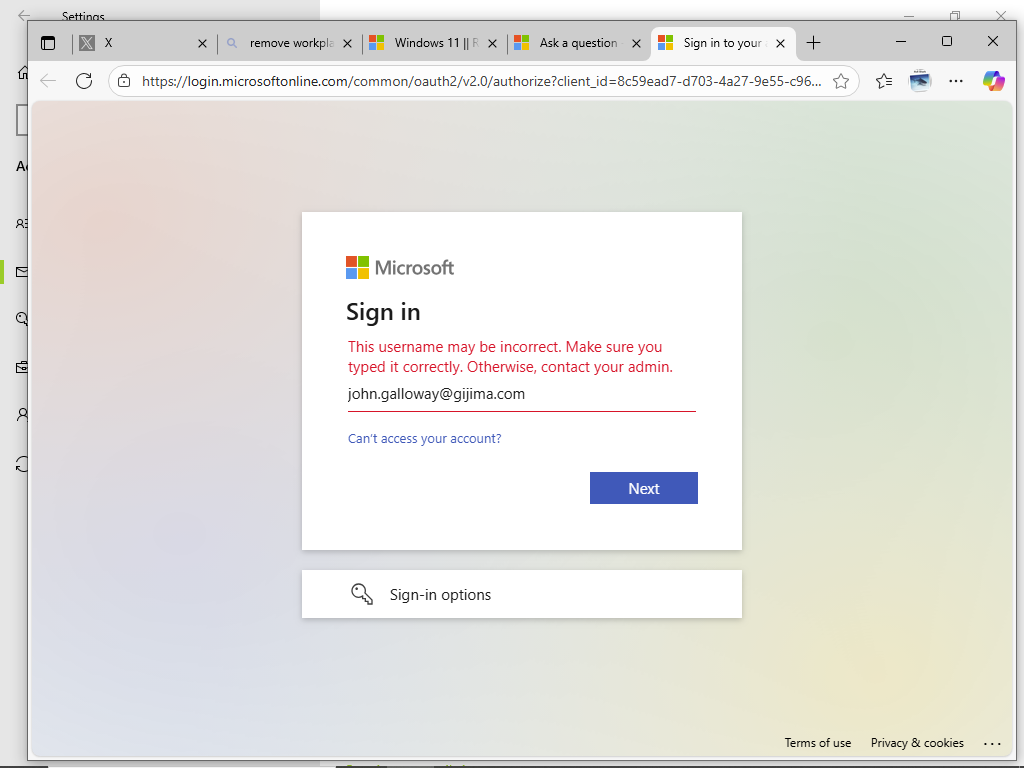Open Can't access your account link
Screen dimensions: 1024x768
click(x=424, y=438)
